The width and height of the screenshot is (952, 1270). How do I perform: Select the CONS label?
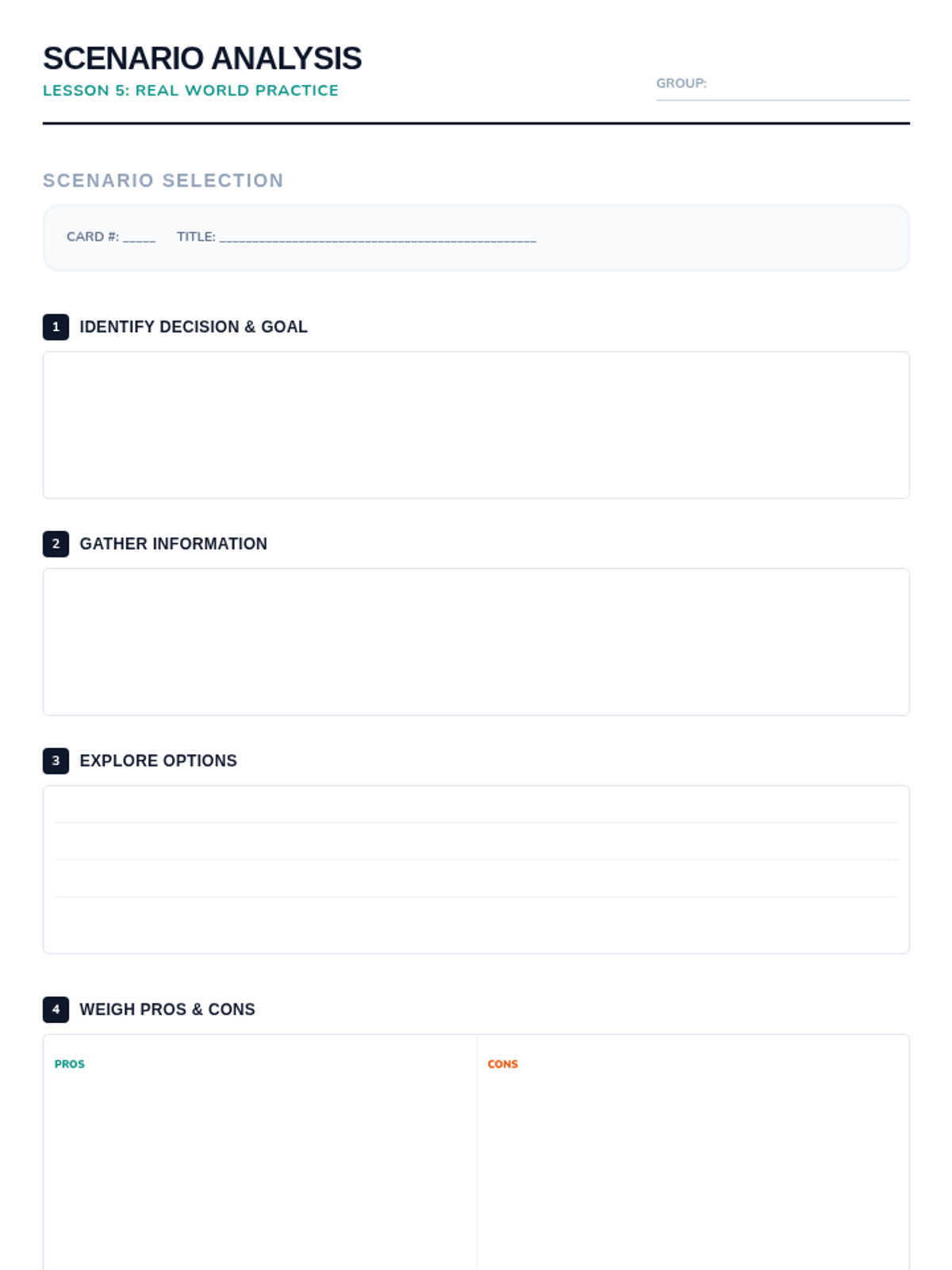(503, 1064)
